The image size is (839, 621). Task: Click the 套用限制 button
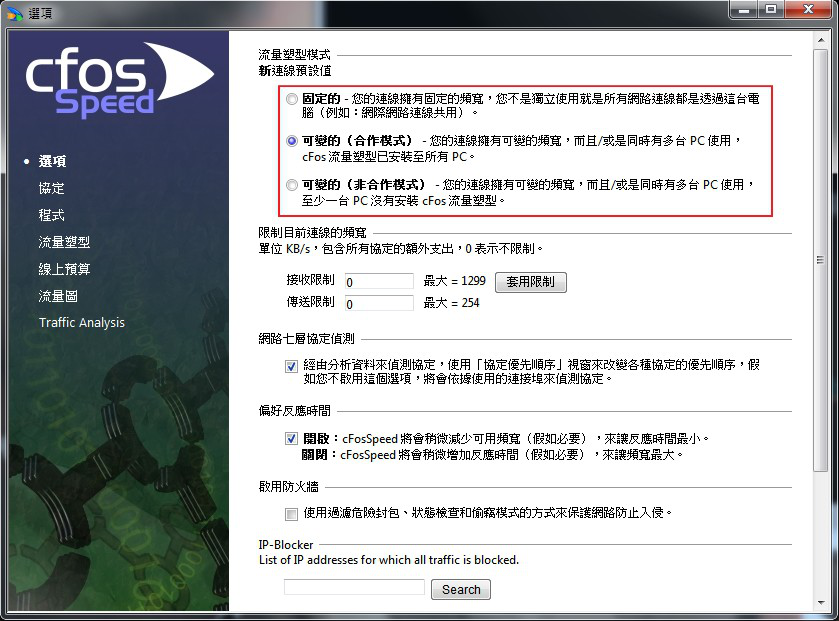(x=530, y=282)
